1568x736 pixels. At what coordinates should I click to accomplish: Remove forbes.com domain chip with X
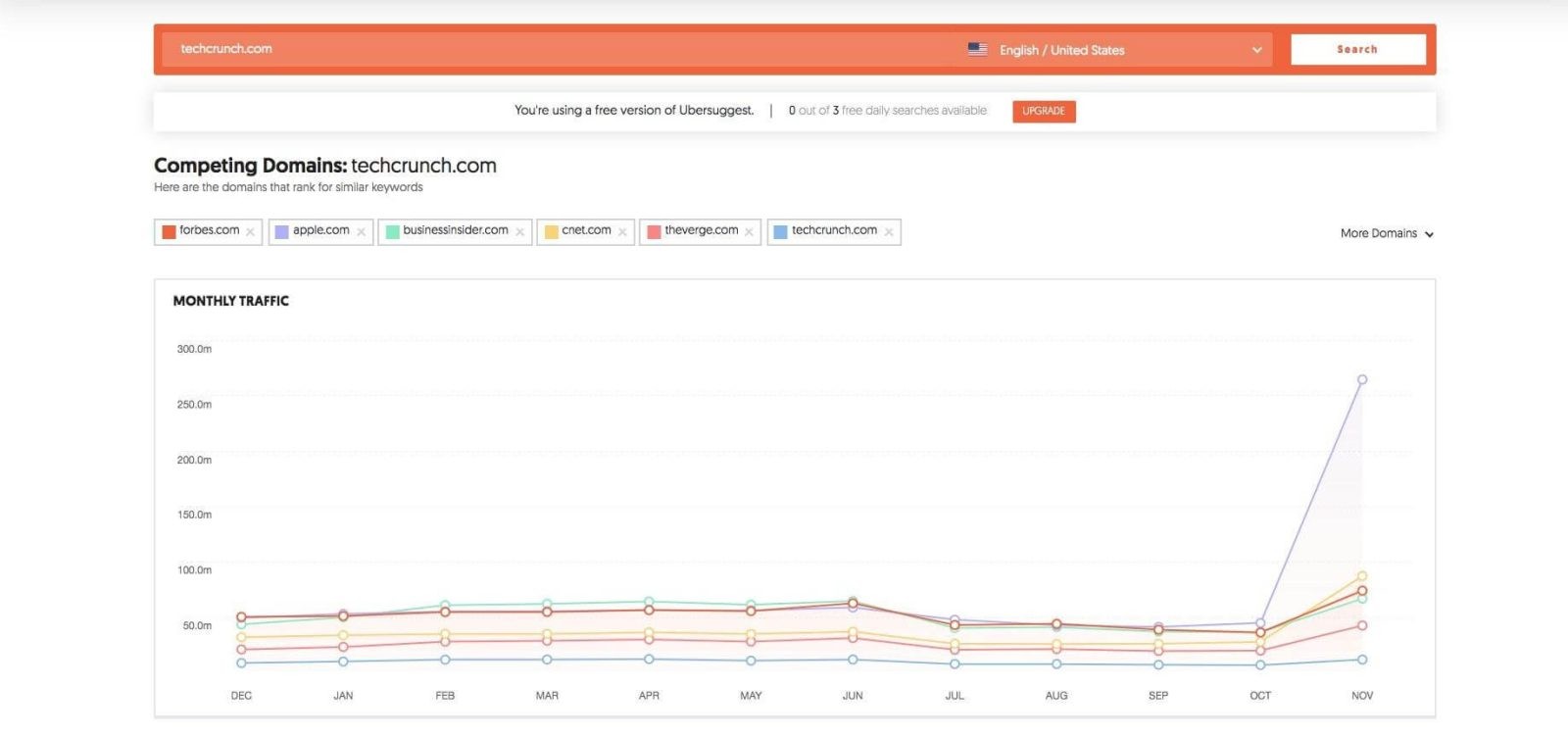click(x=251, y=232)
